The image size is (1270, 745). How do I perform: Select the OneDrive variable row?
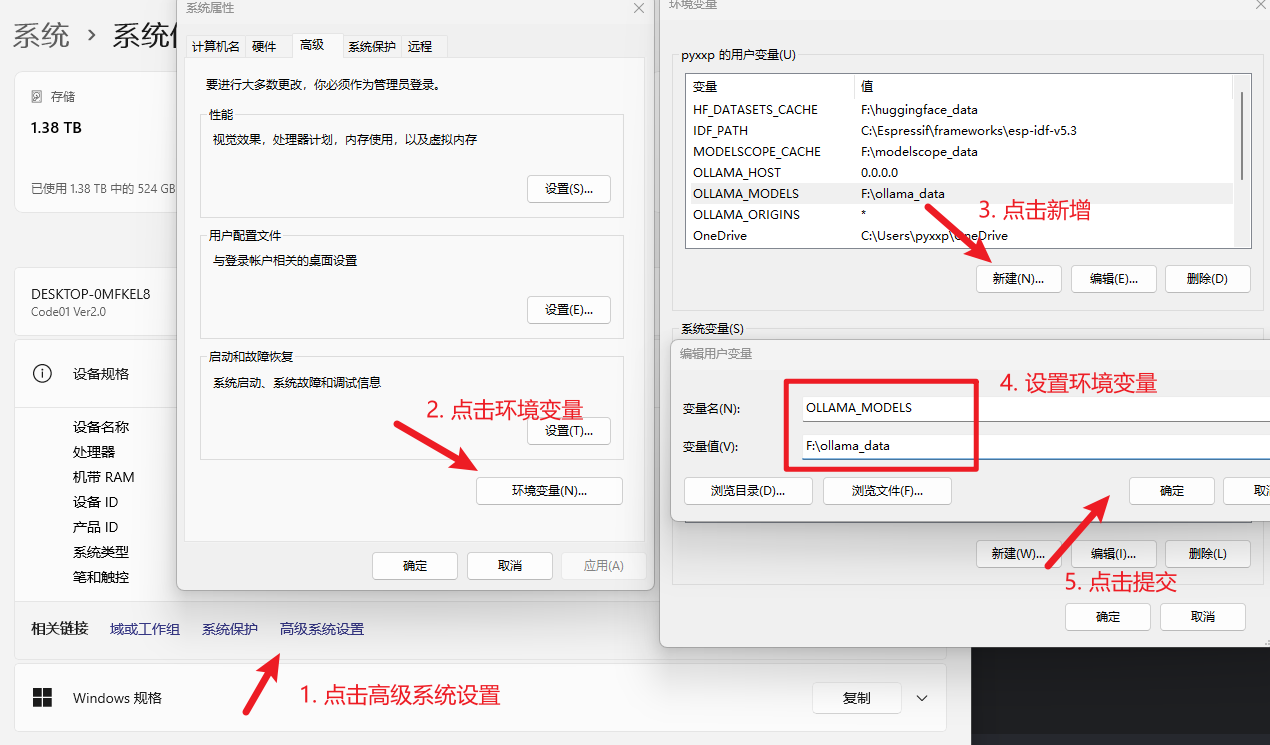pyautogui.click(x=960, y=236)
